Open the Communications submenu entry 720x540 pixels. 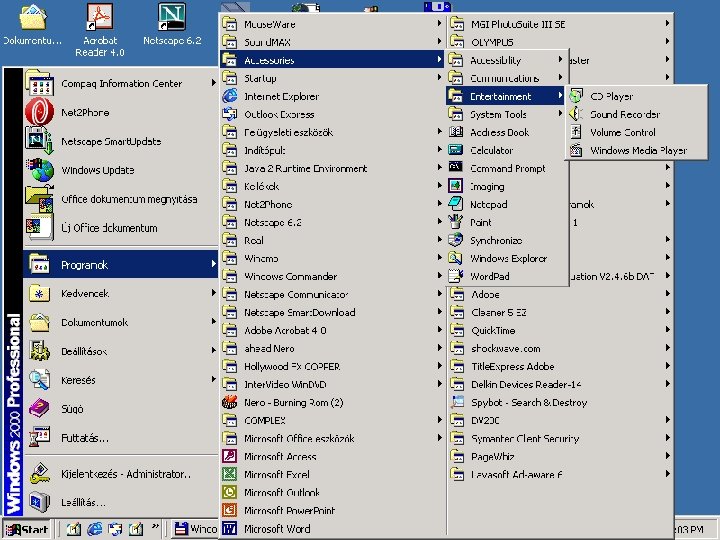(x=507, y=78)
